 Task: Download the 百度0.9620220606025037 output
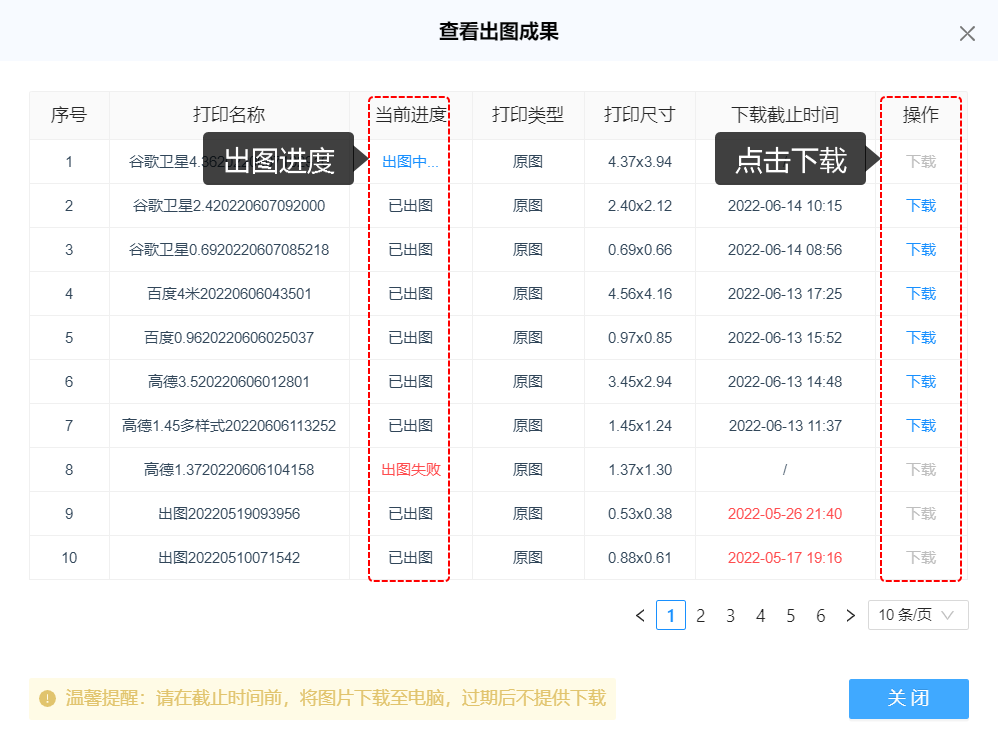coord(920,337)
